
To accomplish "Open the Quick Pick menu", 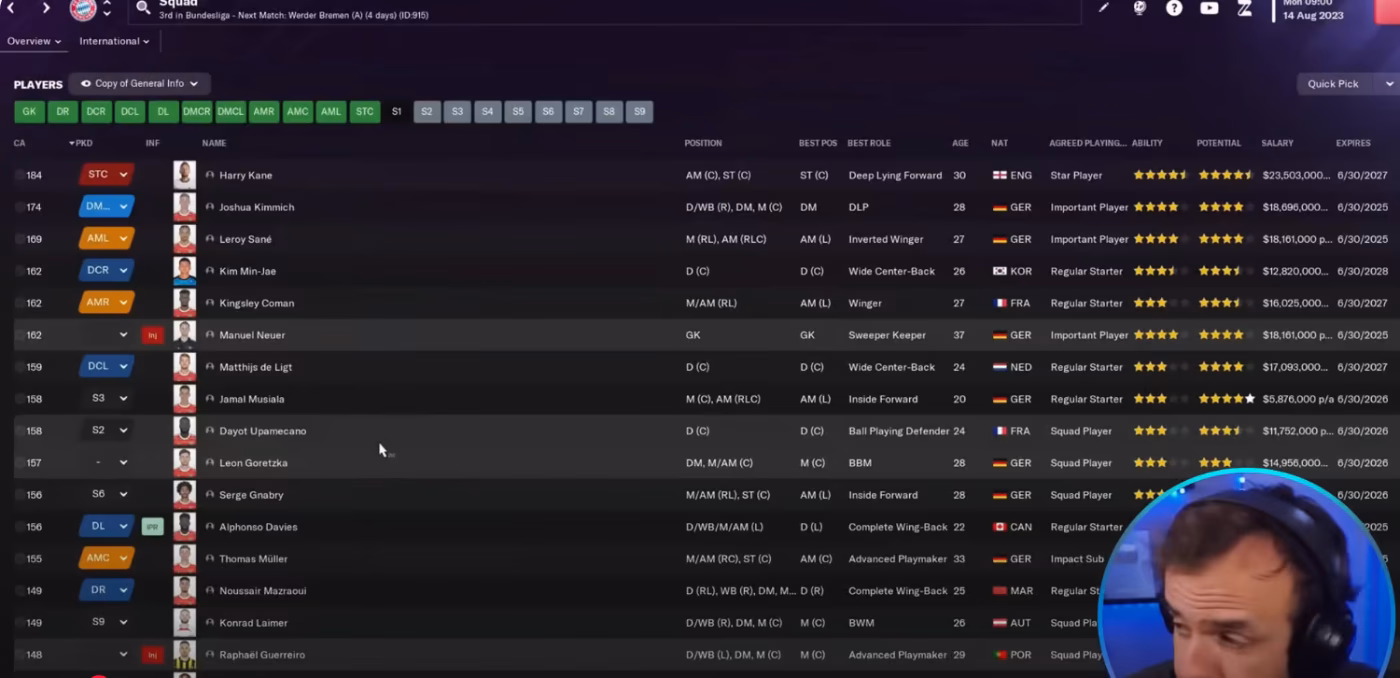I will tap(1345, 83).
